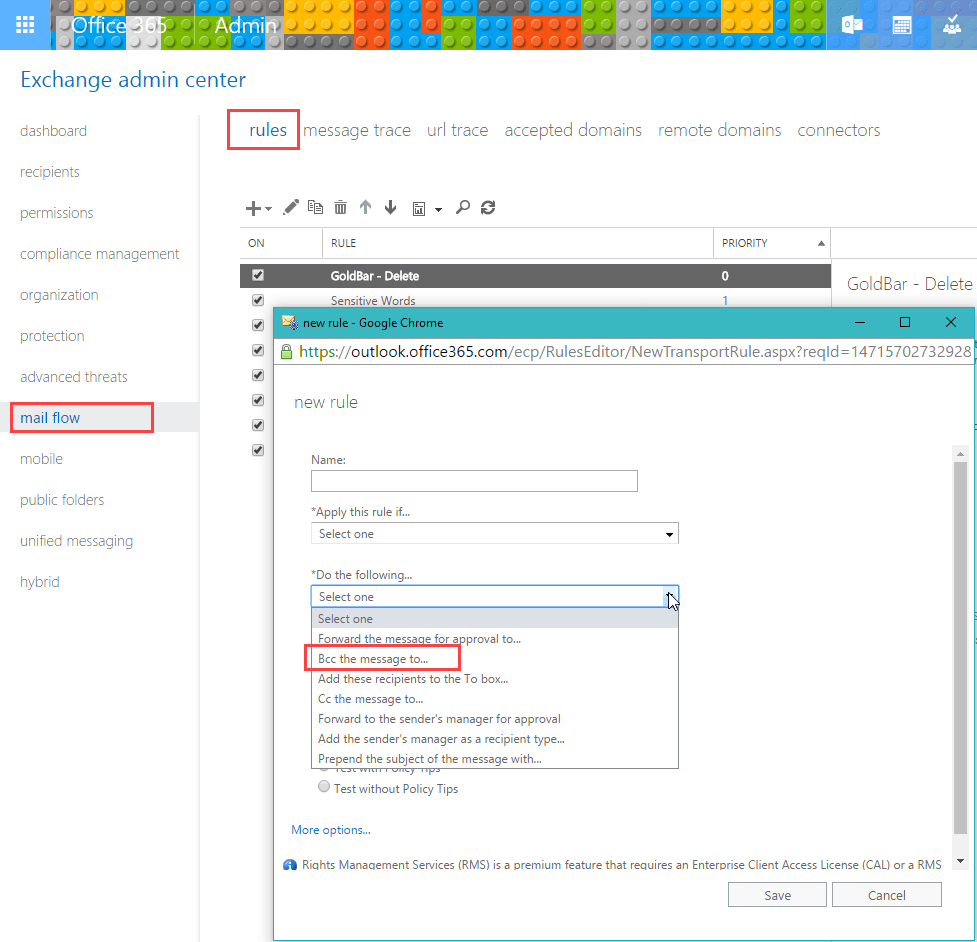Click the plus icon to add a rule
The height and width of the screenshot is (942, 977).
[253, 208]
